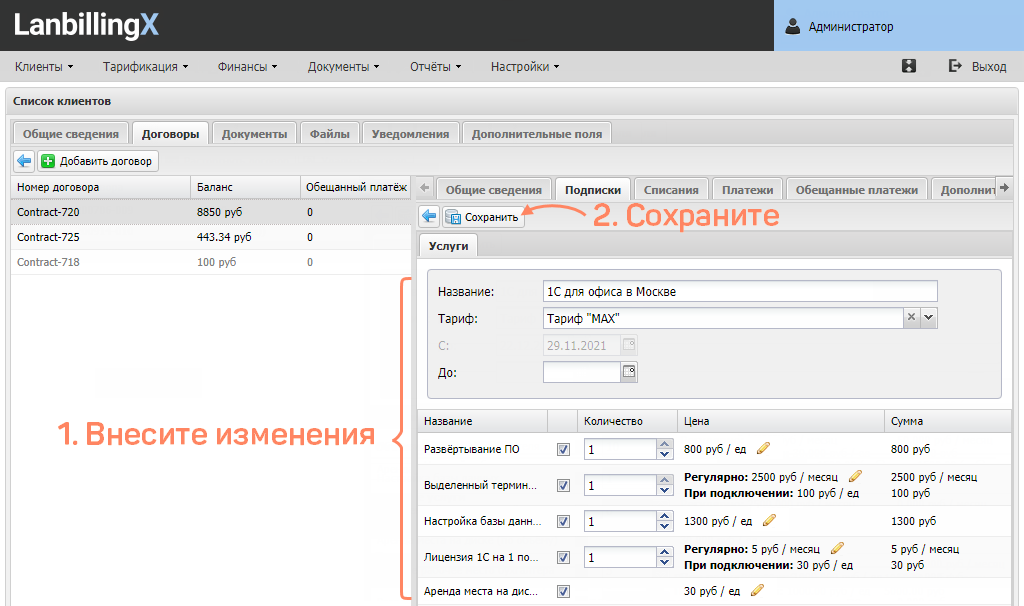
Task: Click the right scroll arrow after the Дополнит tab
Action: coord(1003,187)
